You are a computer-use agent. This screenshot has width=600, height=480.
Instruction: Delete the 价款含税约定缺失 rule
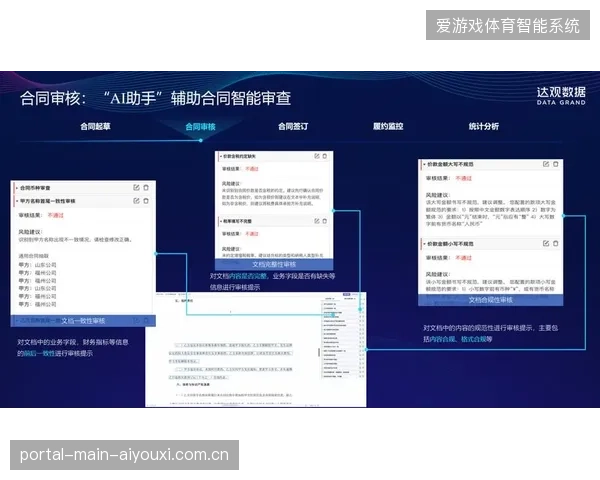pos(324,156)
